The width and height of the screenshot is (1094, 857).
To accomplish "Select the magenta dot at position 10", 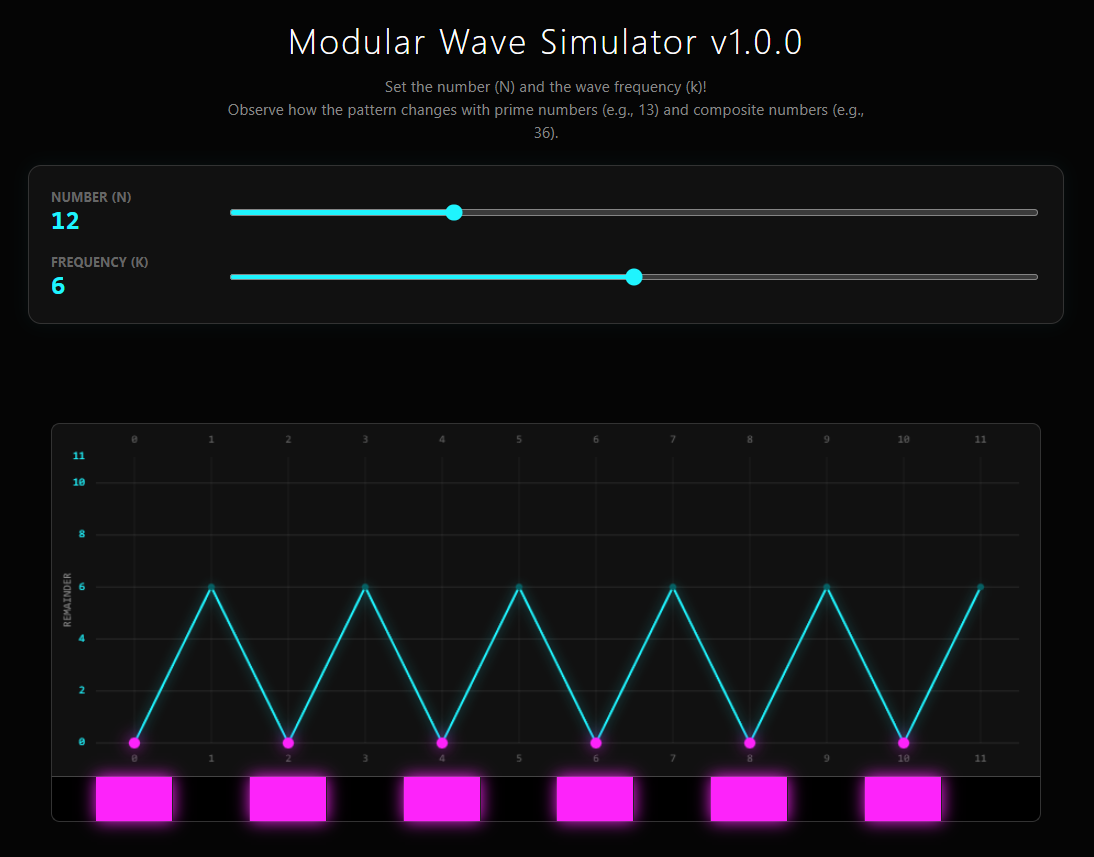I will [x=904, y=743].
